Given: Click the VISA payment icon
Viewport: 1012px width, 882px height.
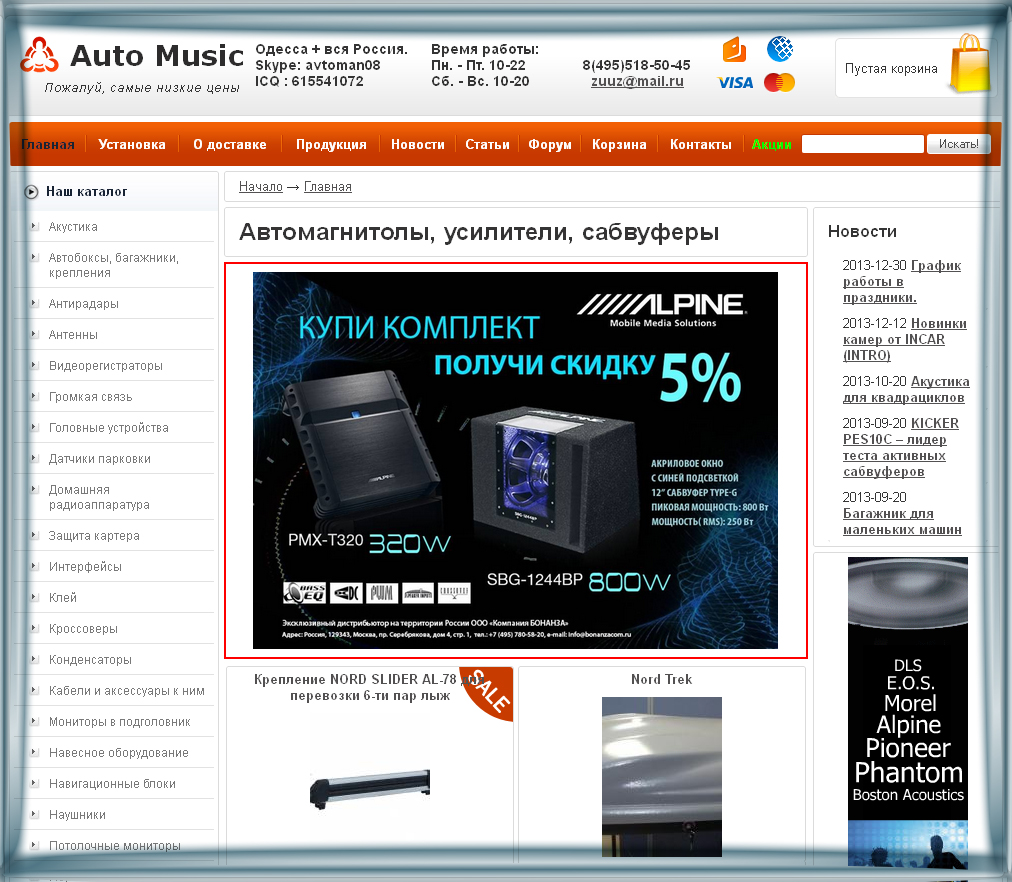Looking at the screenshot, I should coord(735,83).
